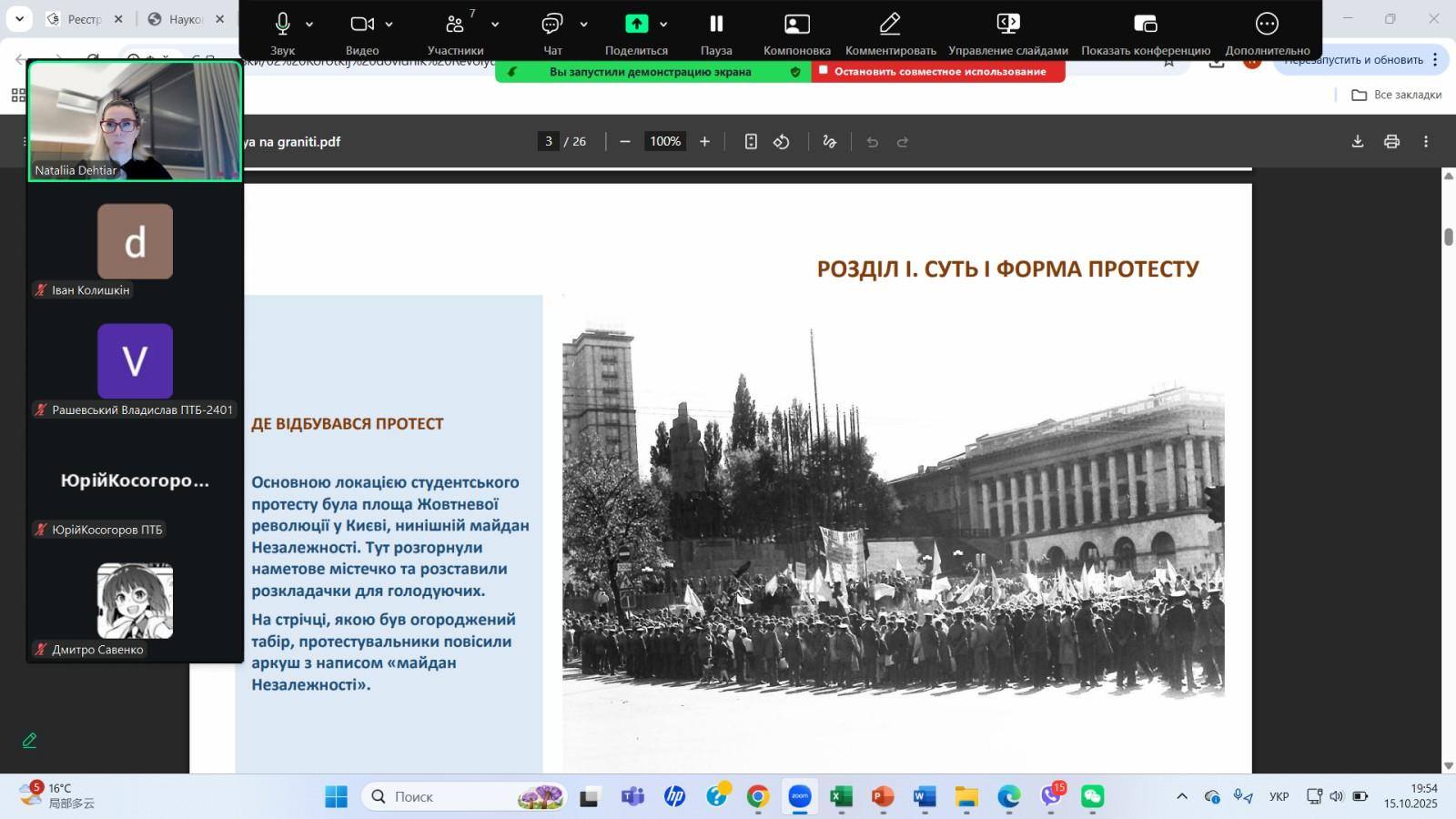1456x819 pixels.
Task: Pause screen sharing with Пауза button
Action: click(x=716, y=25)
